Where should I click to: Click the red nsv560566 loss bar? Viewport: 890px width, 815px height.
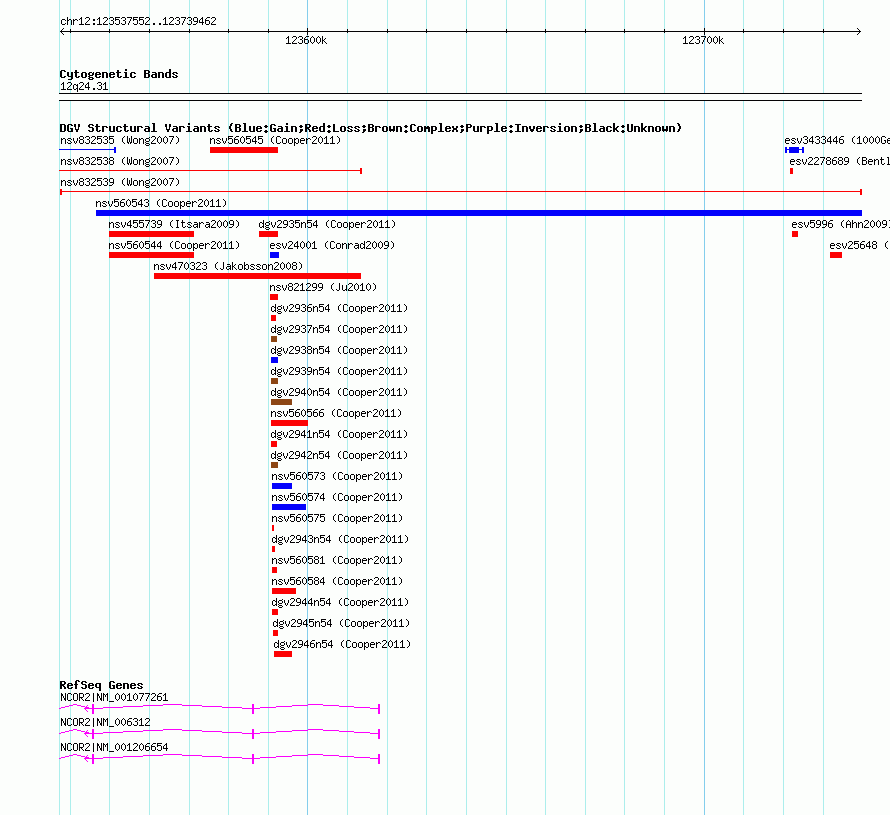click(x=289, y=423)
